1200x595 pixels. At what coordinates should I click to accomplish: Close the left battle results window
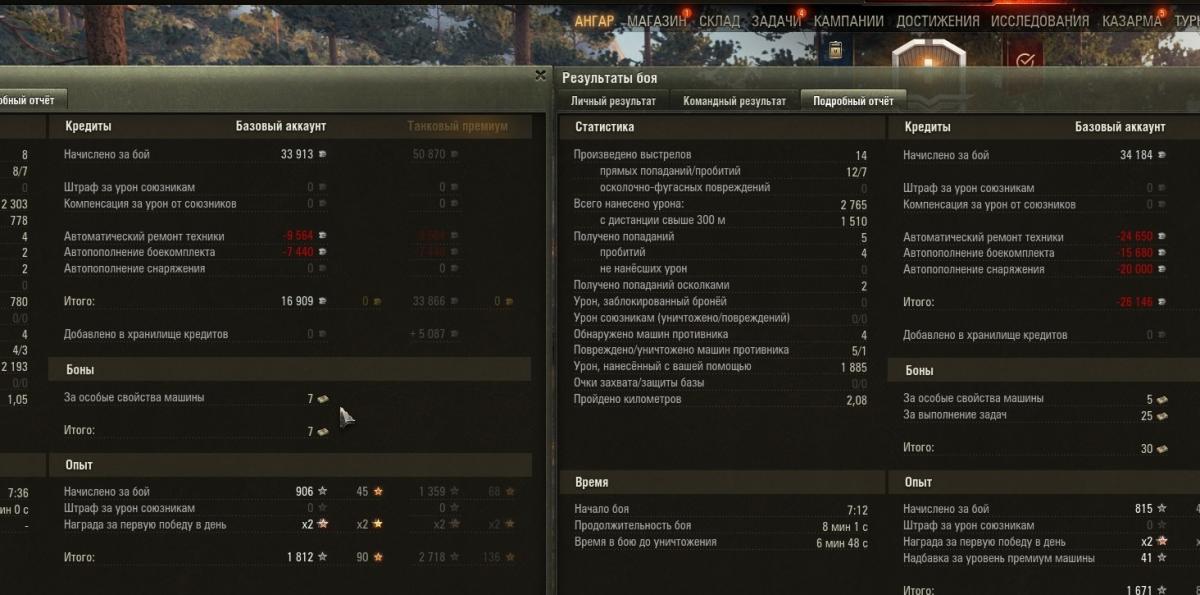pyautogui.click(x=541, y=75)
